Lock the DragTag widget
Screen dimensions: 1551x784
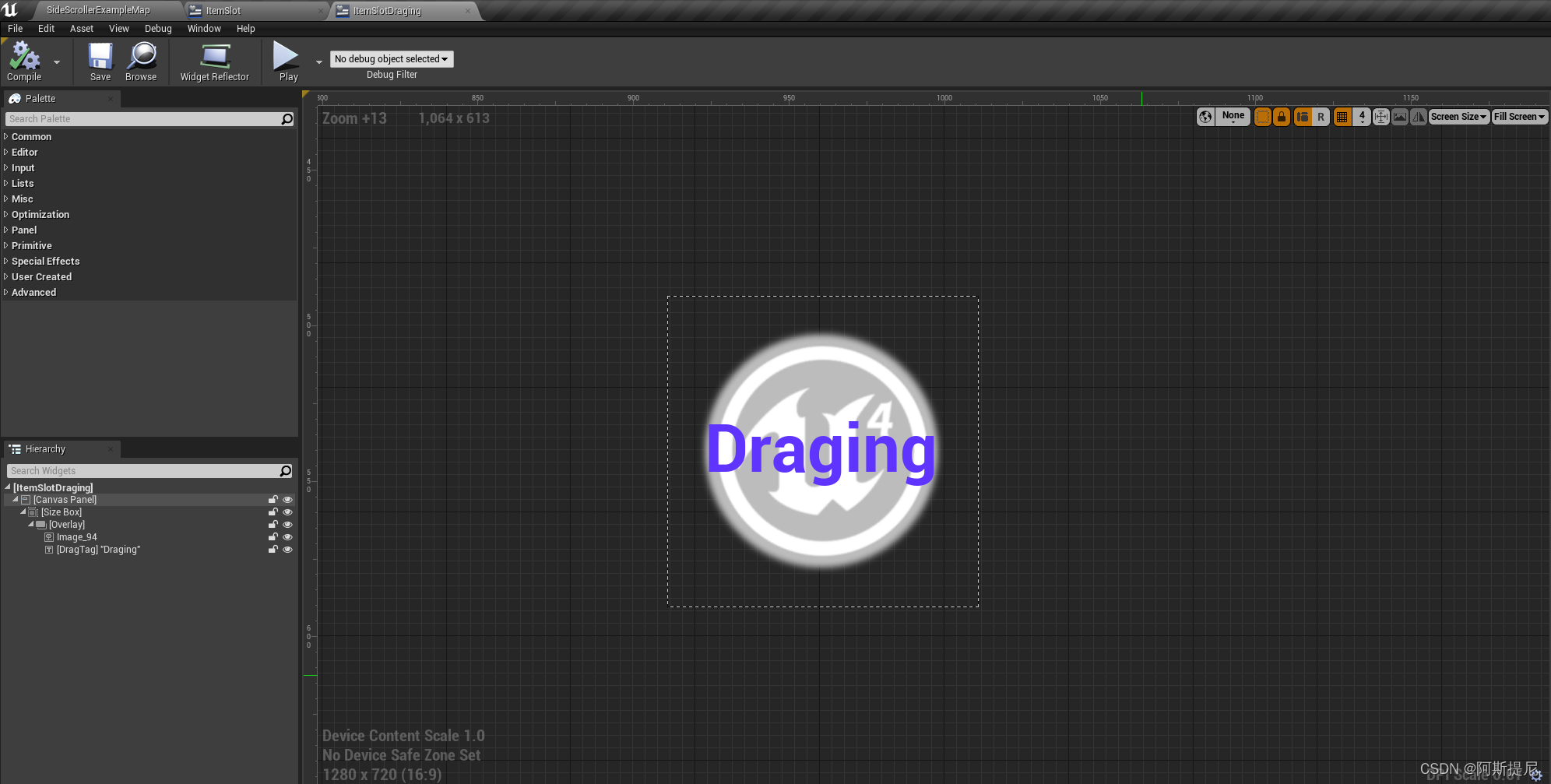coord(273,550)
